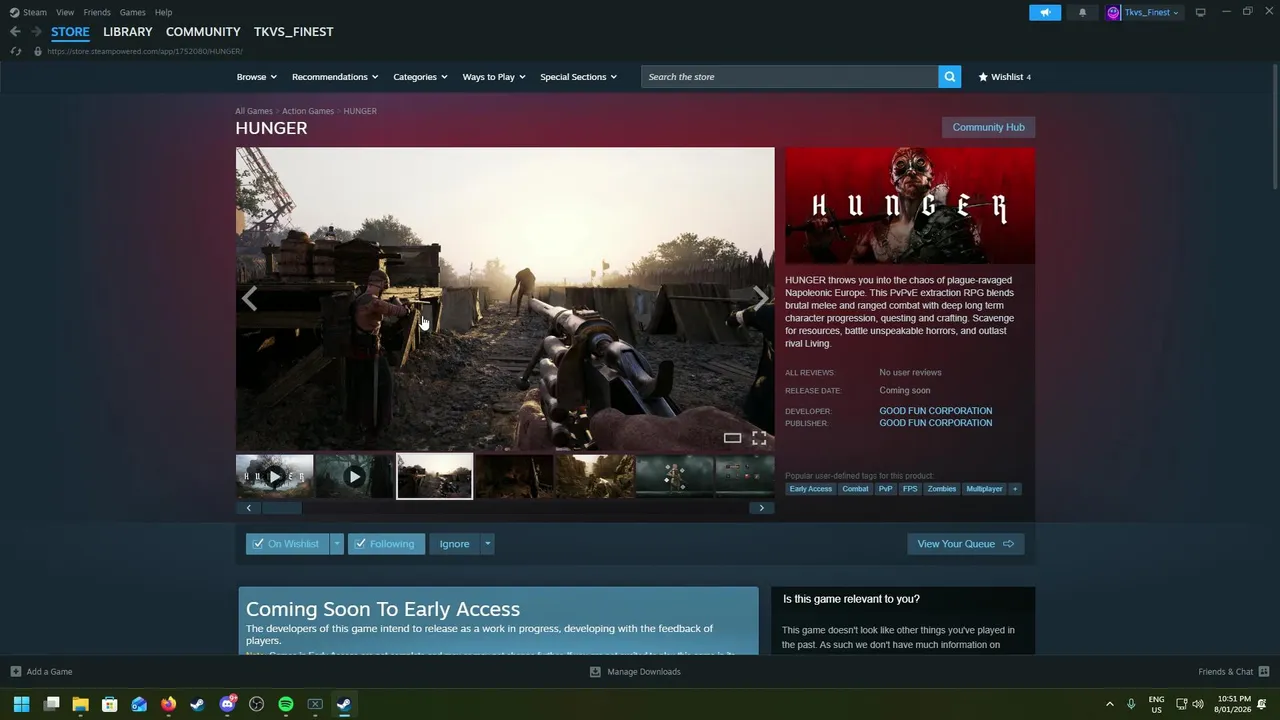
Task: Go forward with the navigation forward arrow
Action: click(x=36, y=32)
